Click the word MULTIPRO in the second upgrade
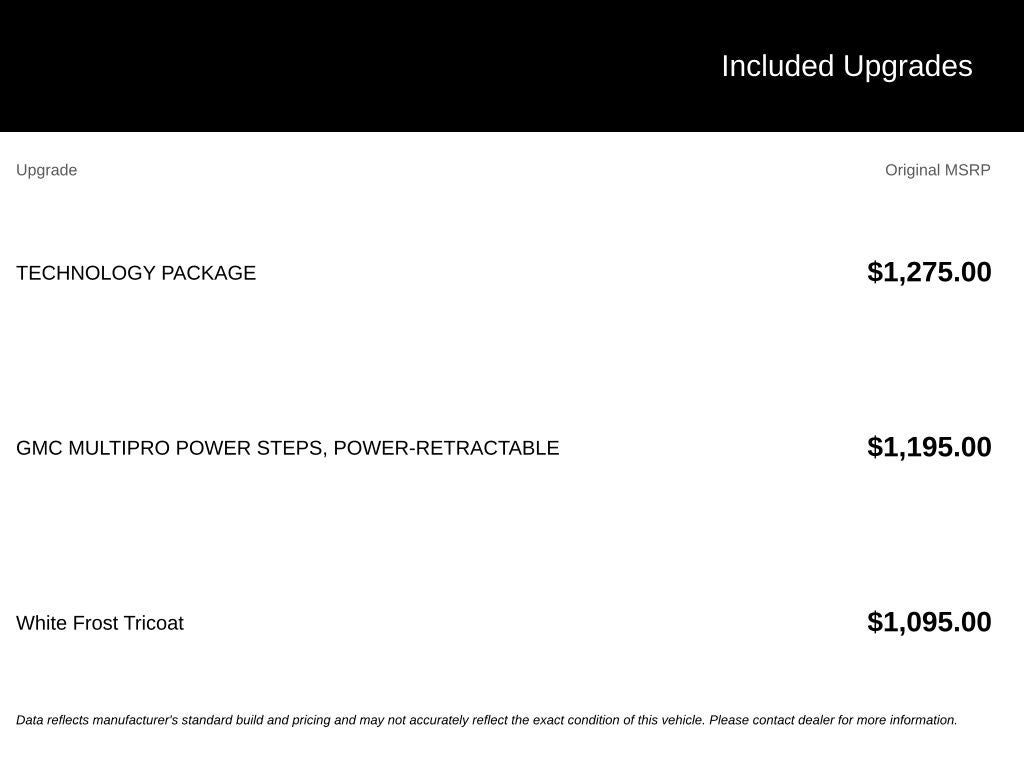This screenshot has height=768, width=1024. pos(119,448)
